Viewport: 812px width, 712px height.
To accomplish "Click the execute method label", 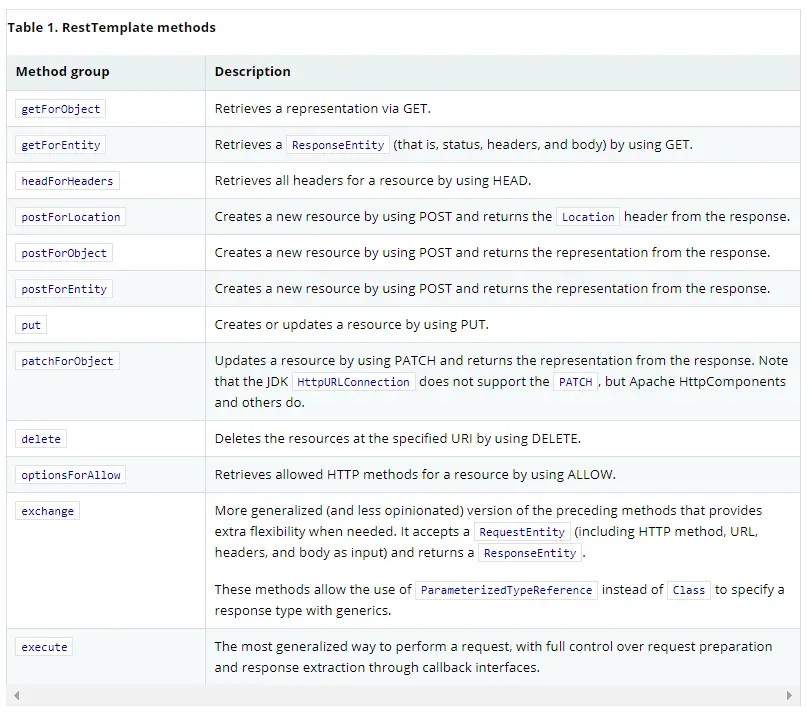I will 44,647.
